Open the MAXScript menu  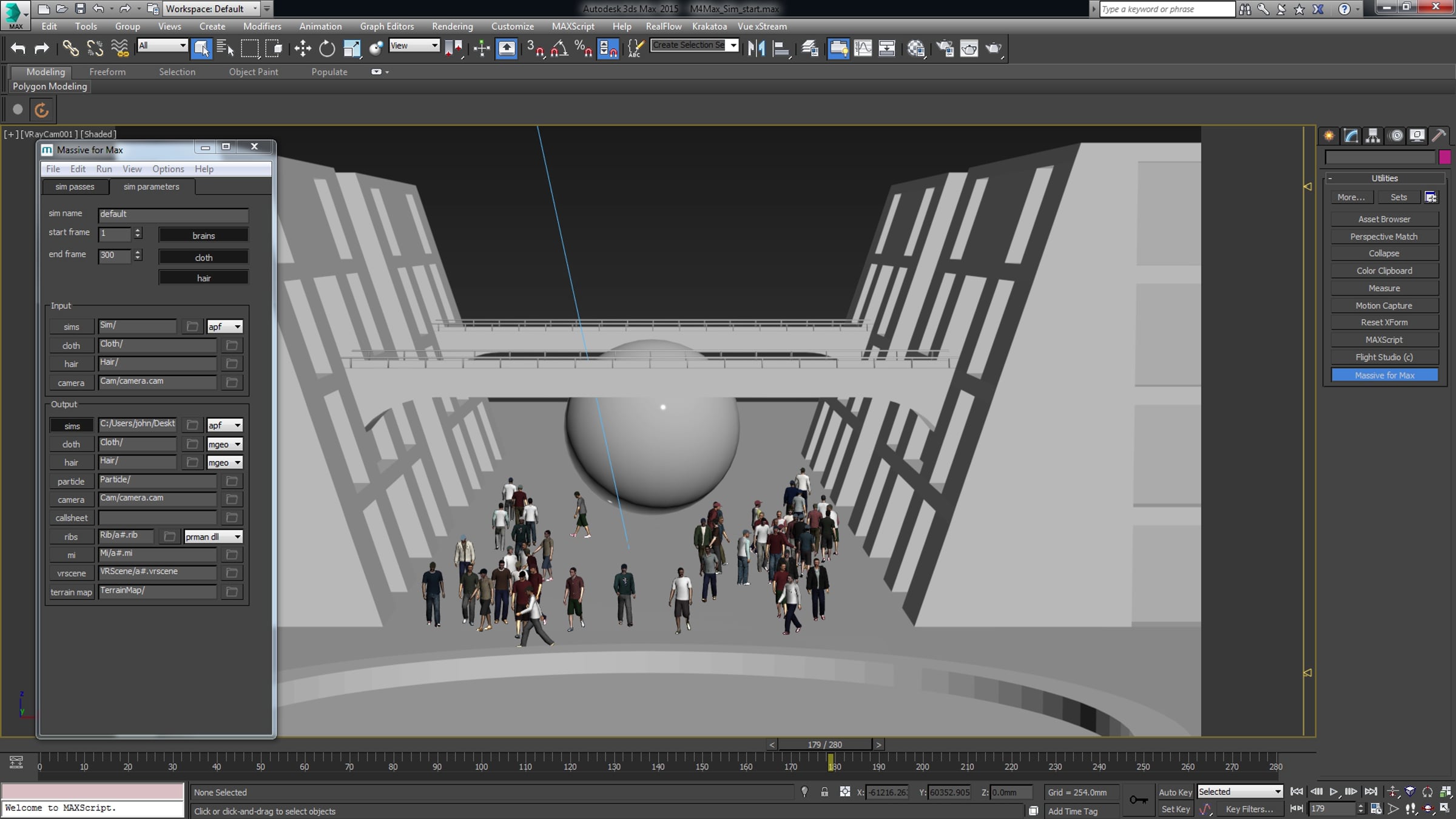click(573, 26)
